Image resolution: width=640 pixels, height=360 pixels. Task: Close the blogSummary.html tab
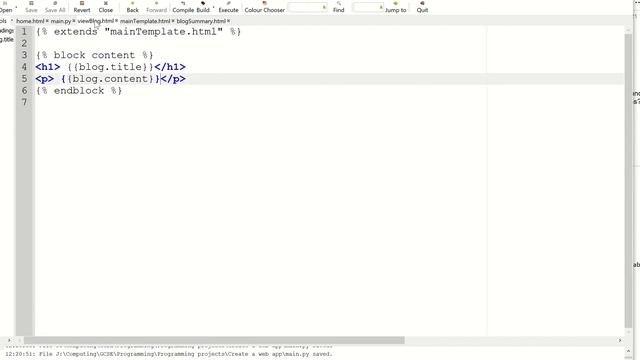229,21
